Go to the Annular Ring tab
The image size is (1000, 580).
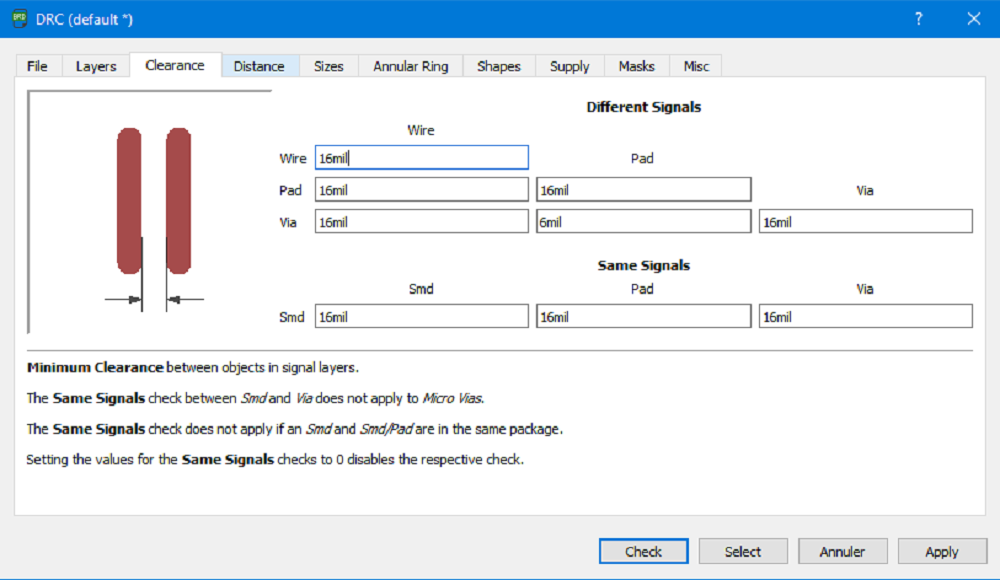pyautogui.click(x=411, y=66)
